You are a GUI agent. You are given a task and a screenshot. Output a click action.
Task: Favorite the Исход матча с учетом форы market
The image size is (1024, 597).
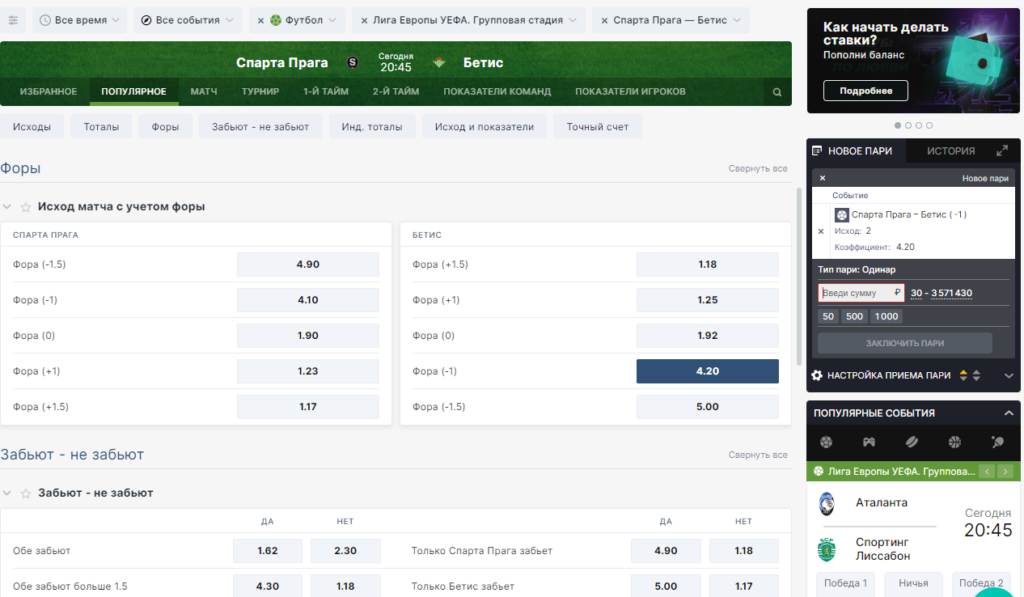25,207
